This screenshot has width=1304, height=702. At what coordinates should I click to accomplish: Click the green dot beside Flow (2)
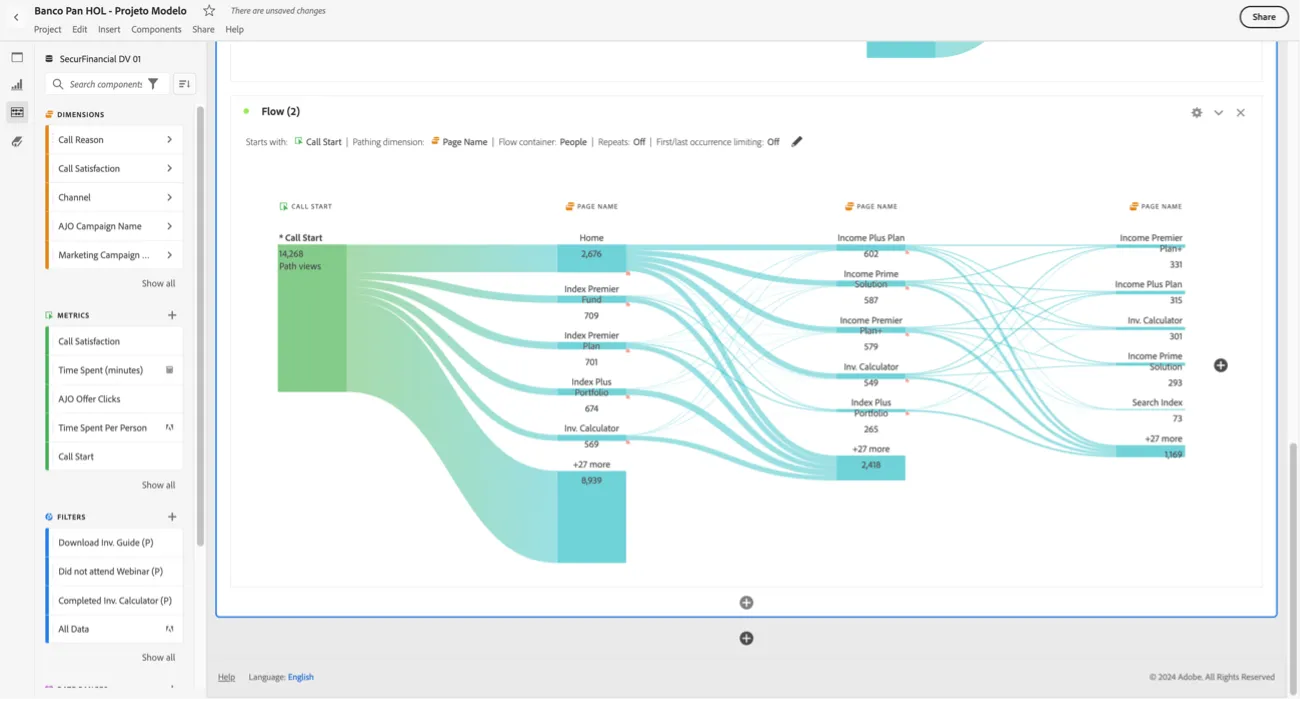pos(246,112)
